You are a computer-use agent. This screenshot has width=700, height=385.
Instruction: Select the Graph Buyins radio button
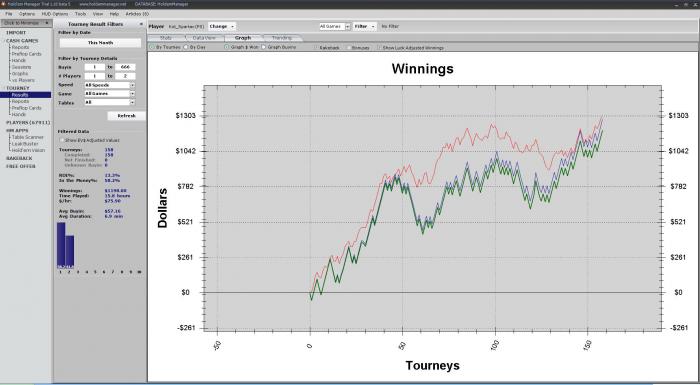pos(263,47)
